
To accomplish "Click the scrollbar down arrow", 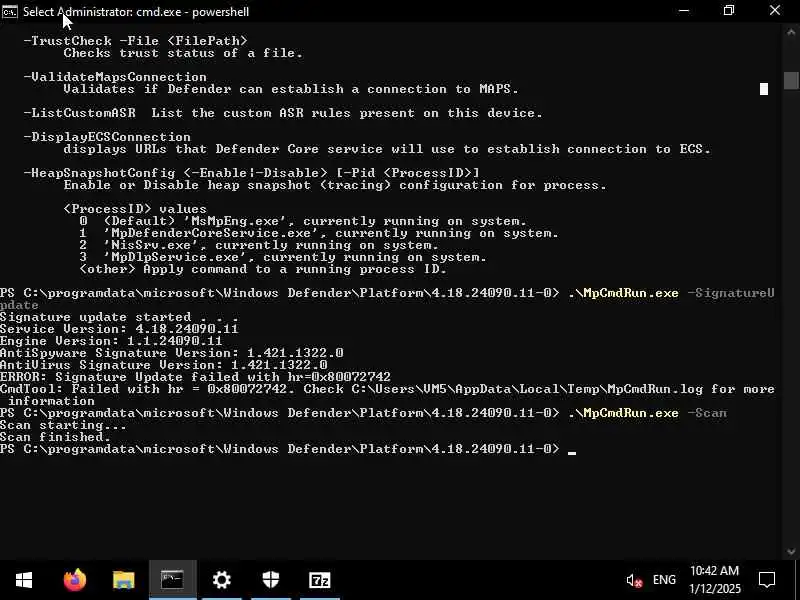I will (791, 551).
